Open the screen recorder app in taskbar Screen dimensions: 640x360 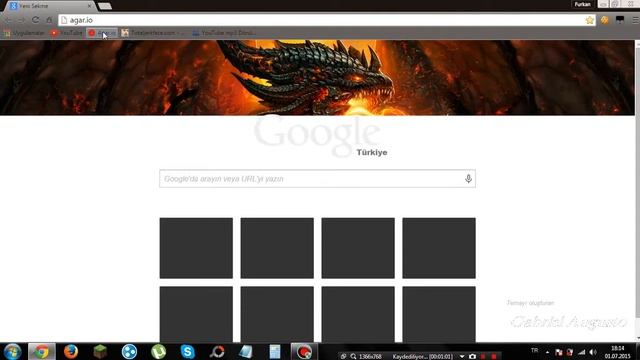point(304,351)
